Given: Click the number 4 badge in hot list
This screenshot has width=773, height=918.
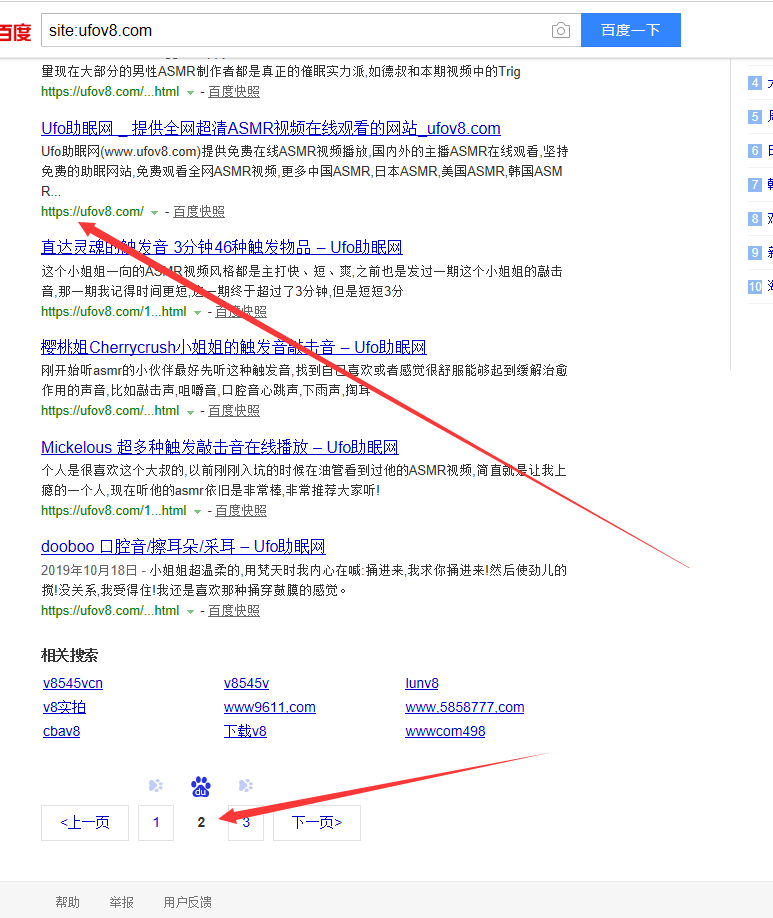Looking at the screenshot, I should pos(755,83).
